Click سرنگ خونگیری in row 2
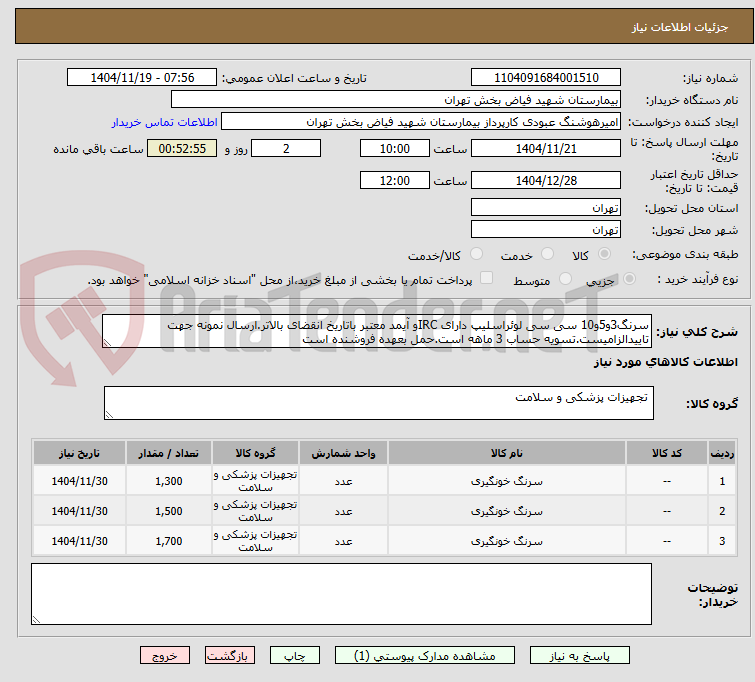The height and width of the screenshot is (682, 755). tap(507, 511)
